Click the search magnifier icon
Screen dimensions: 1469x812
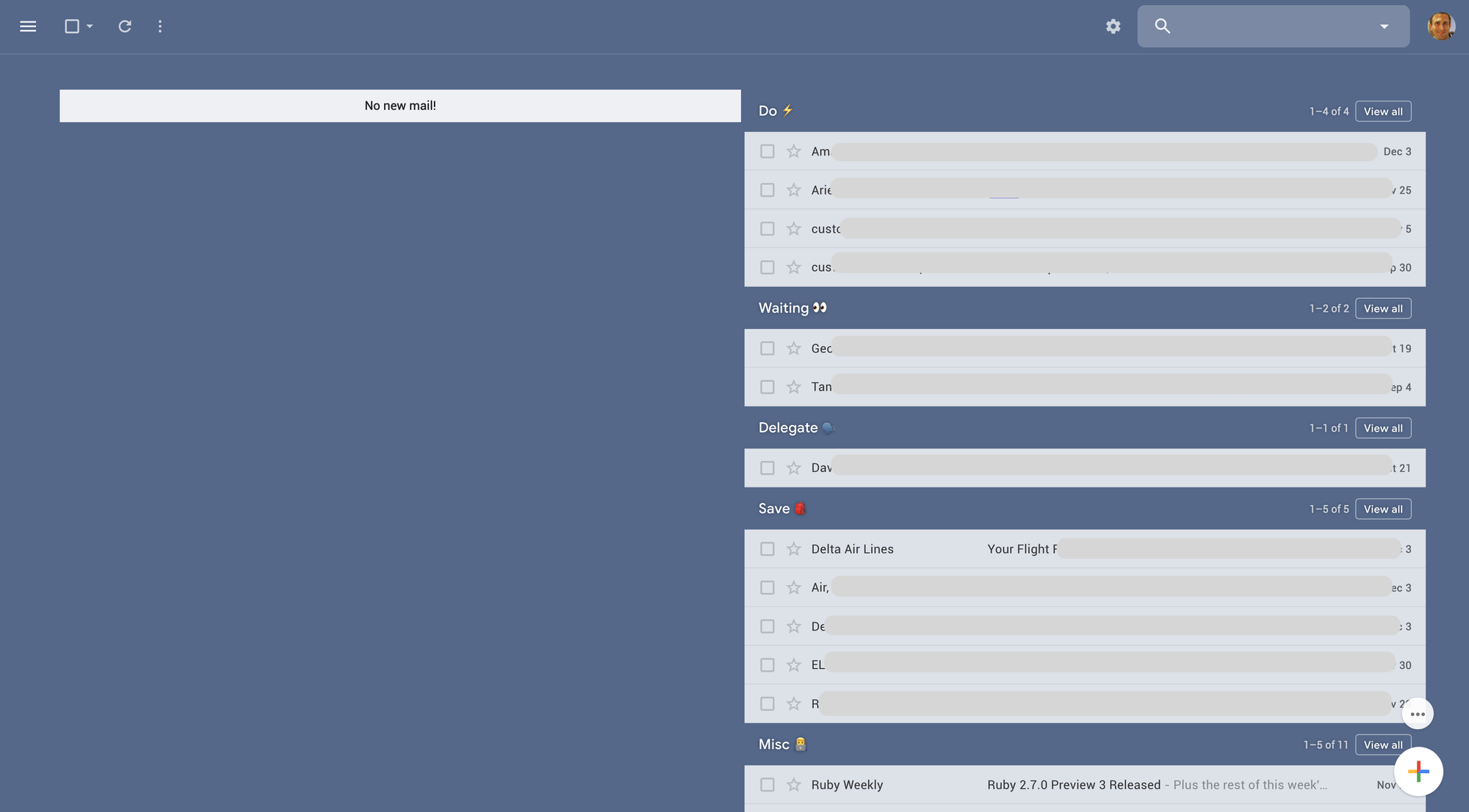click(x=1162, y=26)
